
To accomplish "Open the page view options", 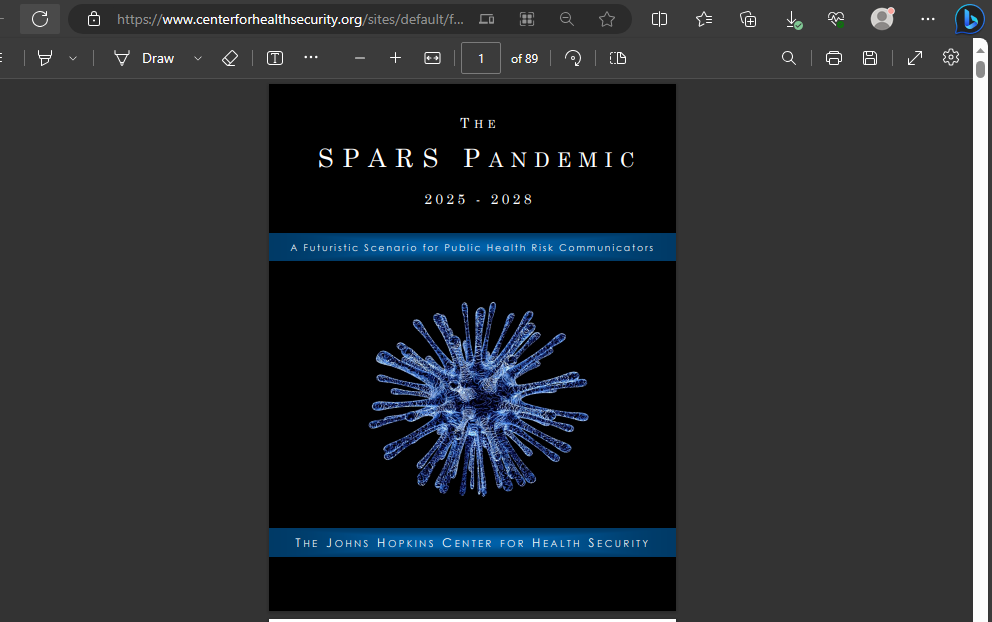I will click(x=617, y=58).
